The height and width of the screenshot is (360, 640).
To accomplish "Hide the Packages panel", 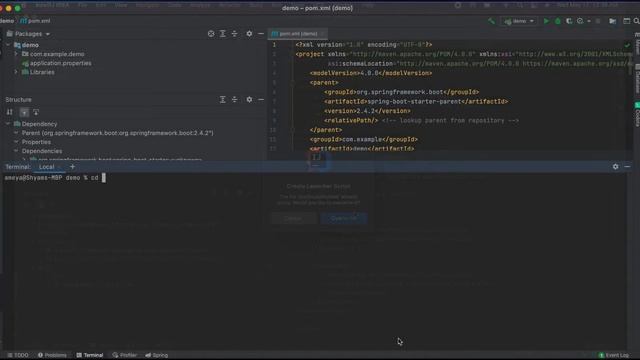I will coord(261,34).
